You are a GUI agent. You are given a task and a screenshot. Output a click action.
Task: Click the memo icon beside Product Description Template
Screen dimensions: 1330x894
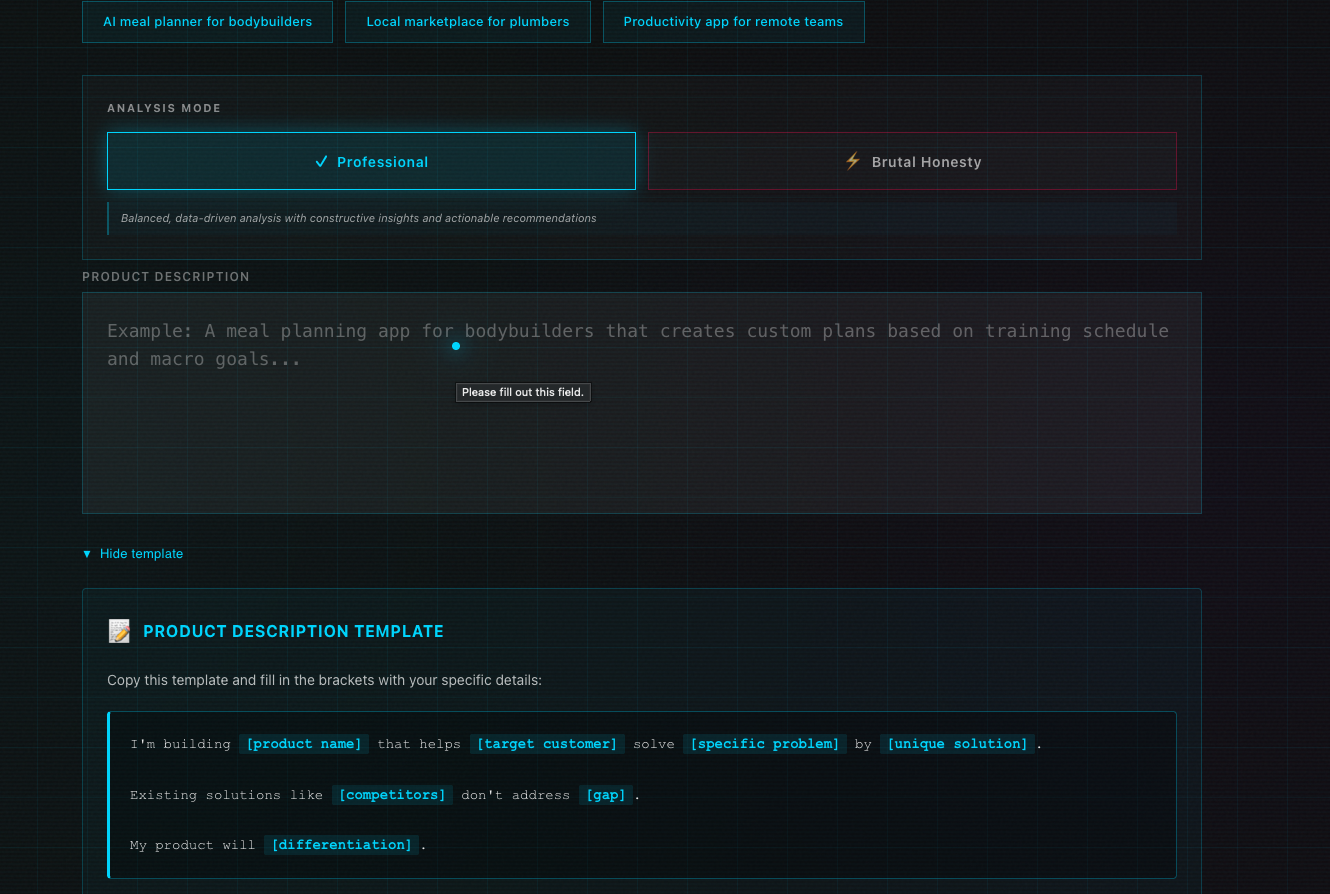pos(119,631)
